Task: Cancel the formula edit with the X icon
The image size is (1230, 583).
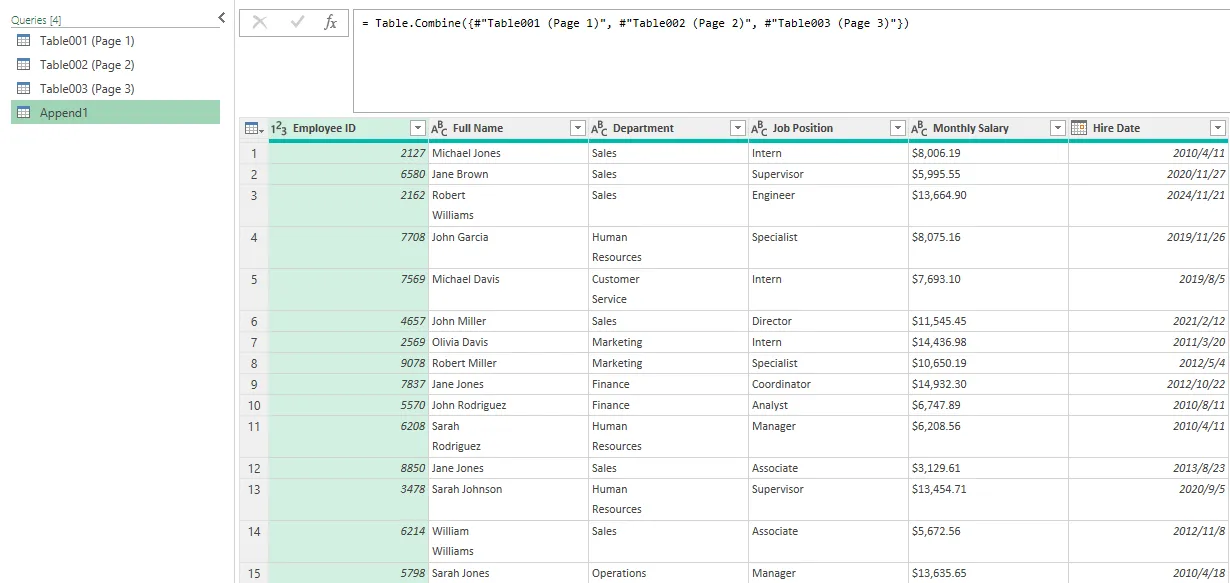Action: click(x=260, y=22)
